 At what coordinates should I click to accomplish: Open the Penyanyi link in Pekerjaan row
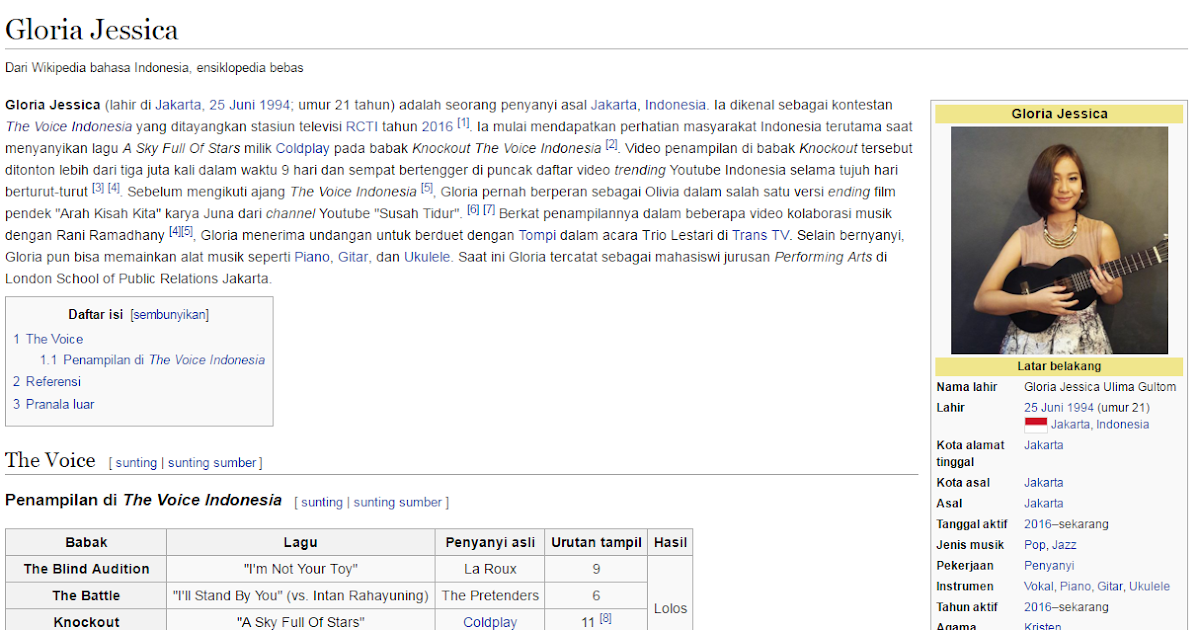[x=1049, y=566]
